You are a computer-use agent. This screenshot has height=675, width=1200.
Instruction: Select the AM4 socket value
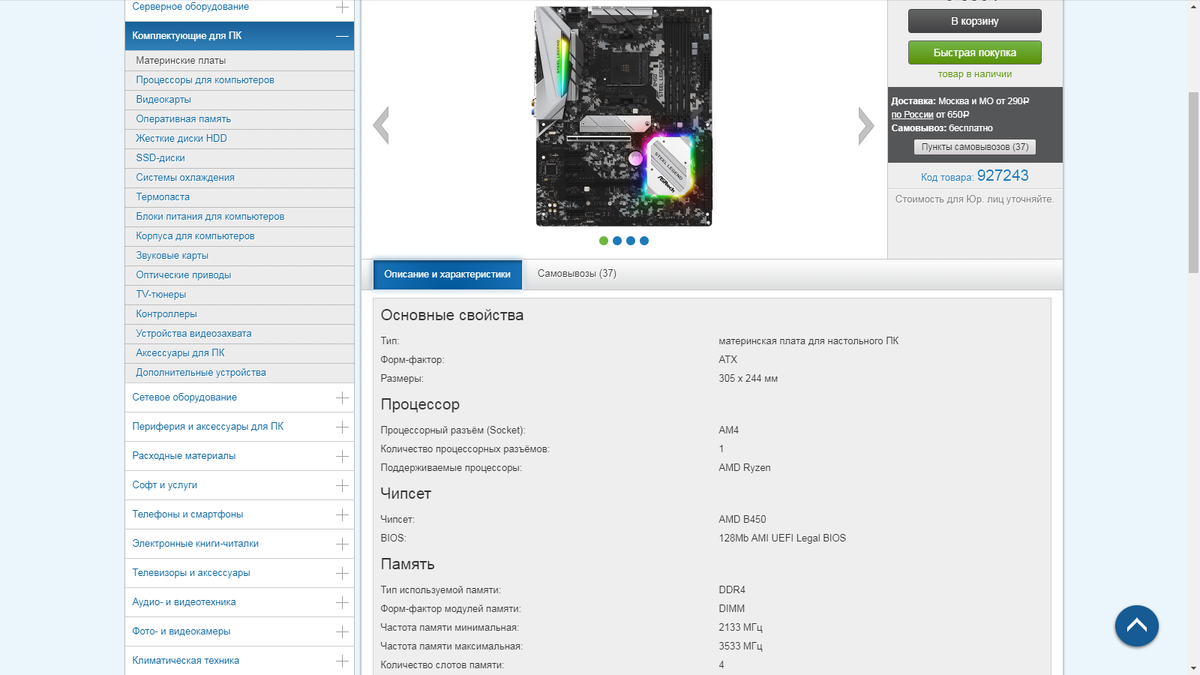[729, 431]
